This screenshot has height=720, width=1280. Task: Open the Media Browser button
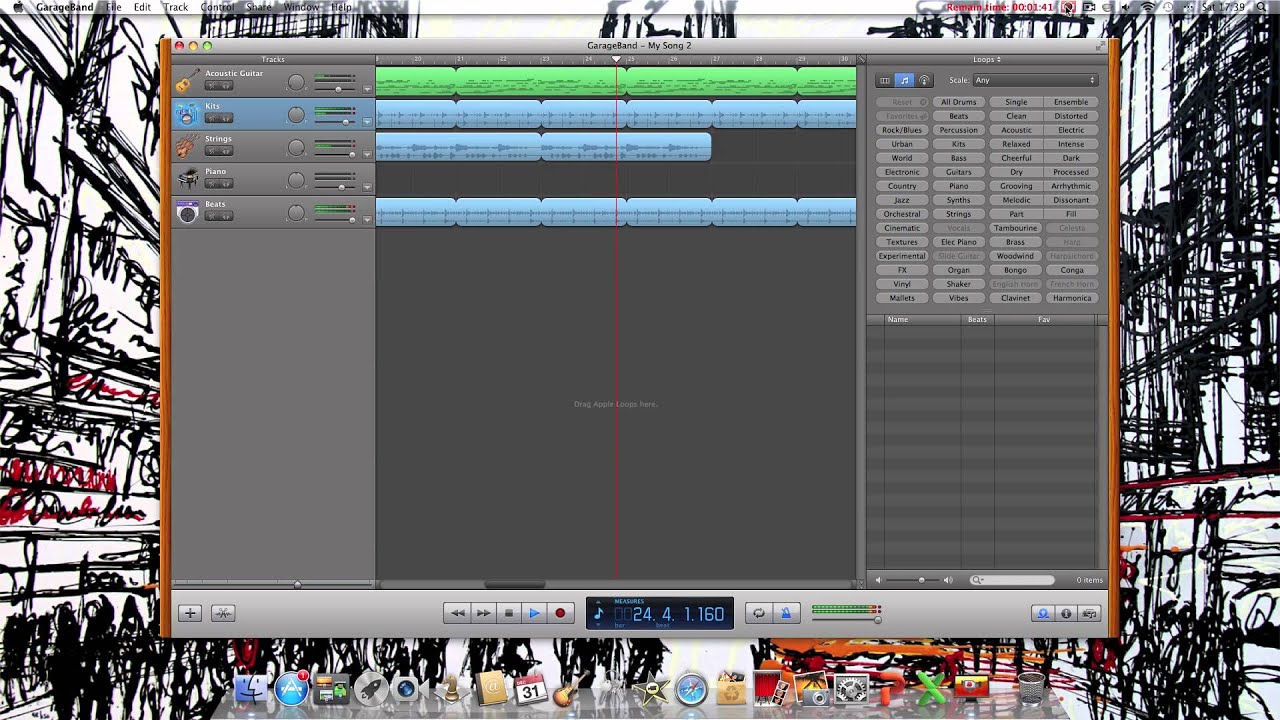[x=1089, y=613]
